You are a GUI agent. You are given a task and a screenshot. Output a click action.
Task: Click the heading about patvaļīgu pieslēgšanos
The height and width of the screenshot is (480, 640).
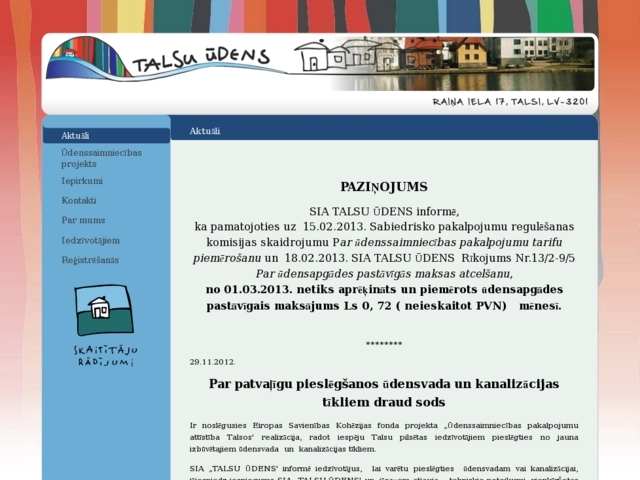[384, 393]
